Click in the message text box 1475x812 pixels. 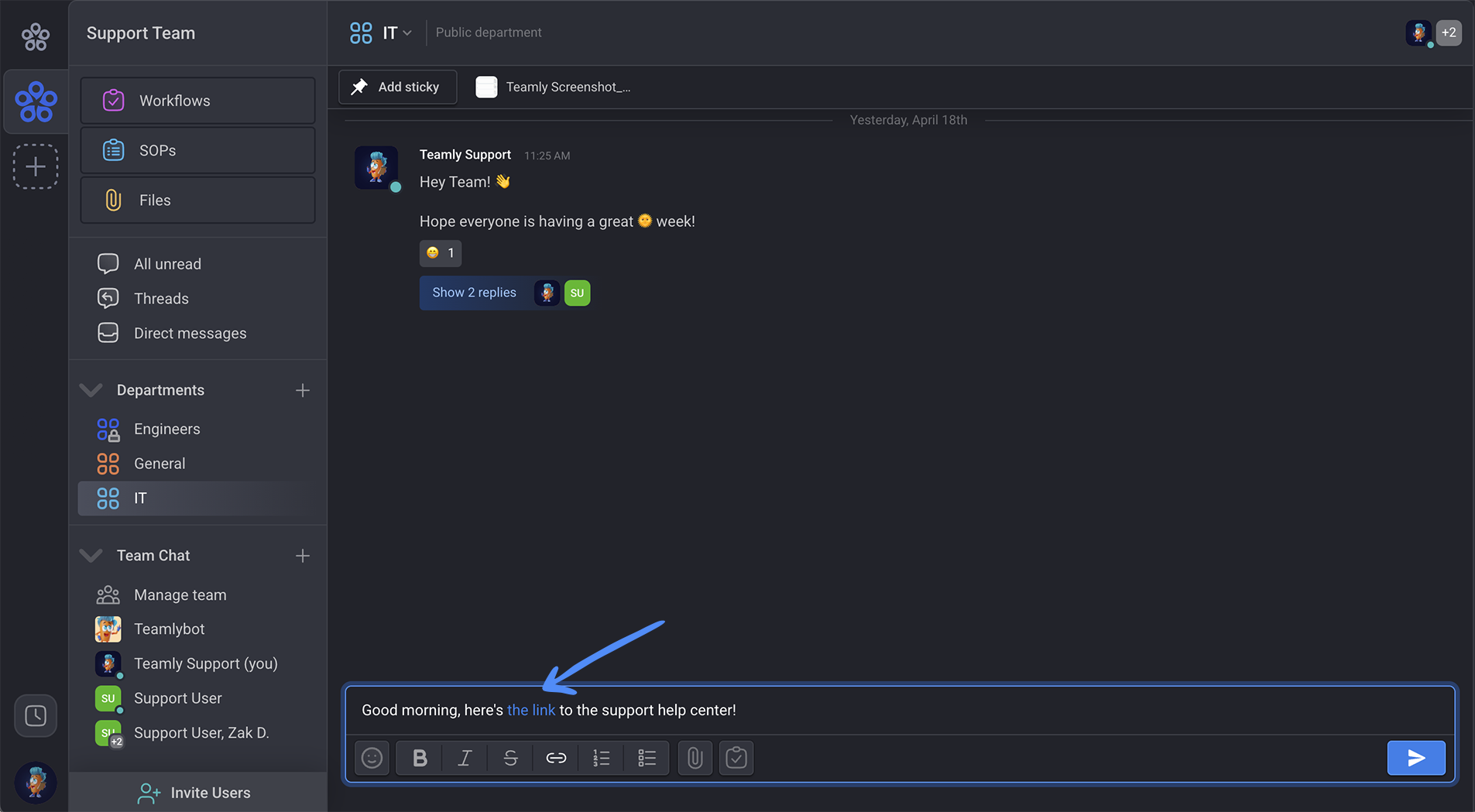click(900, 711)
